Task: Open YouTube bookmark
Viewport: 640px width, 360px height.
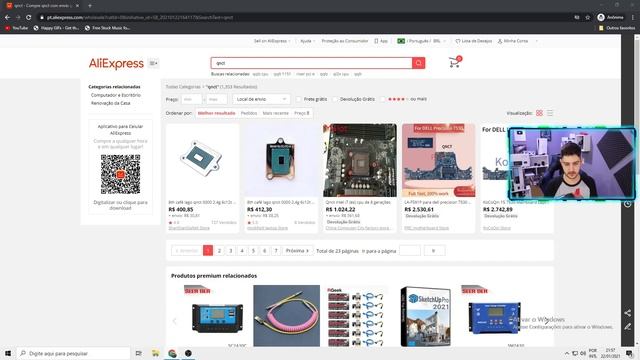Action: [16, 28]
